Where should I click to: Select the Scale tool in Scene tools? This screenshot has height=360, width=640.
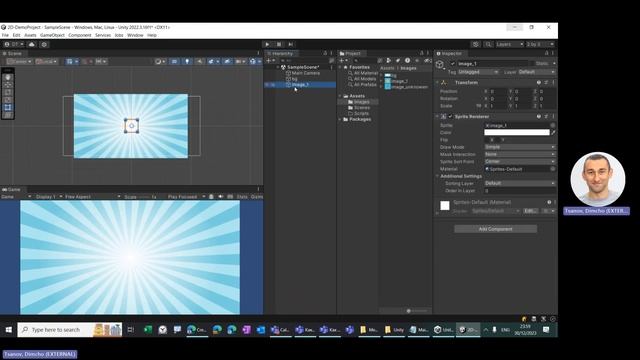coord(8,100)
